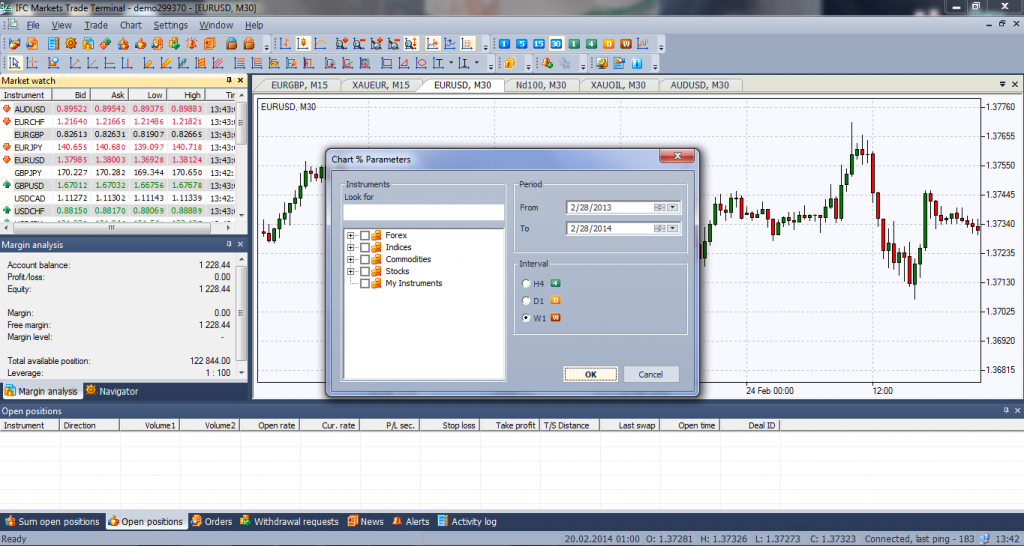Switch to the XAUEUR, M15 chart tab

point(381,85)
